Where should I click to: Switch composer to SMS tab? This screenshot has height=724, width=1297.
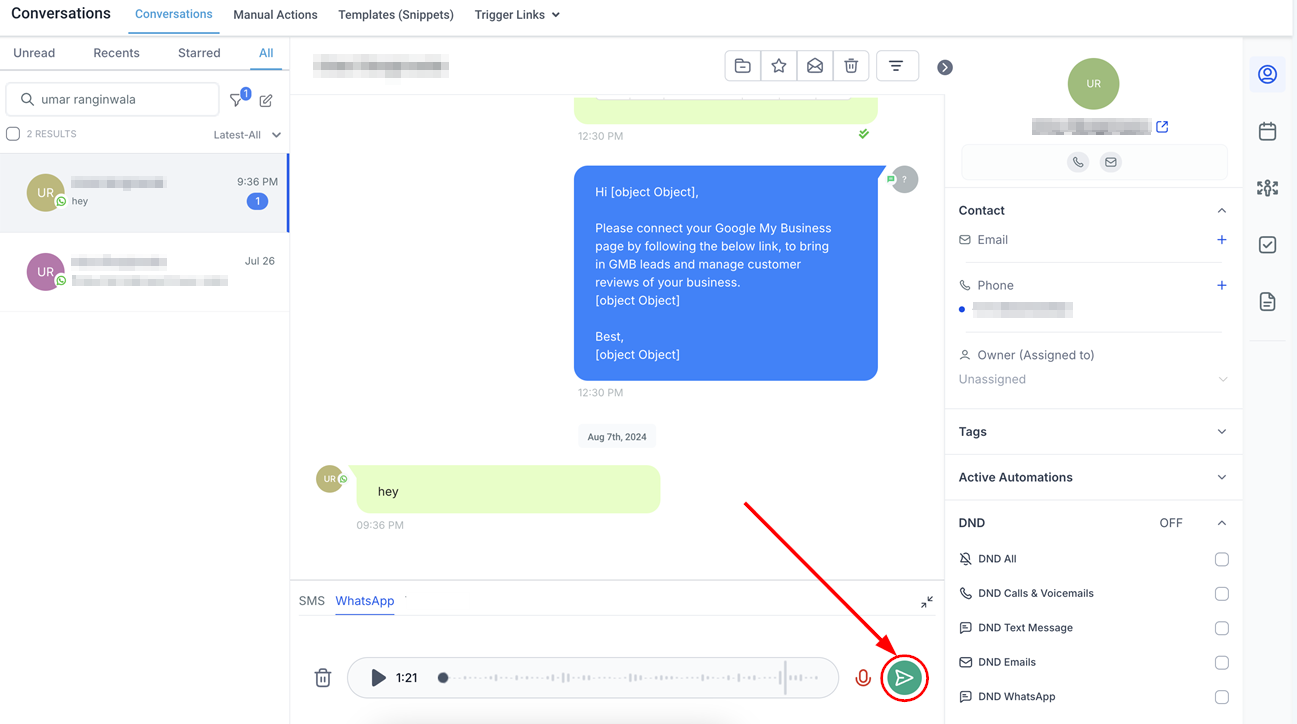click(312, 601)
